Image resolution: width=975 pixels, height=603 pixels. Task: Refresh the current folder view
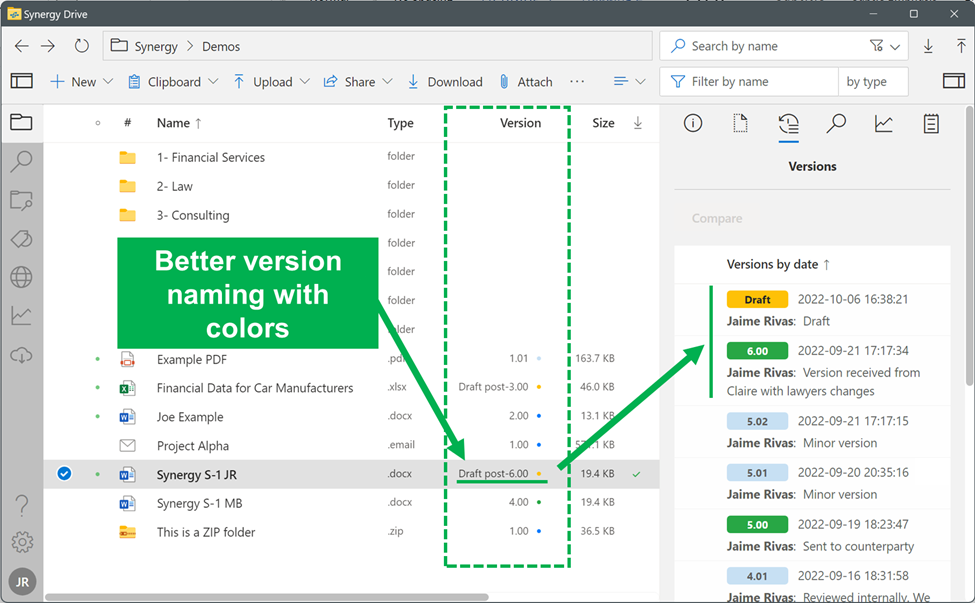[81, 46]
